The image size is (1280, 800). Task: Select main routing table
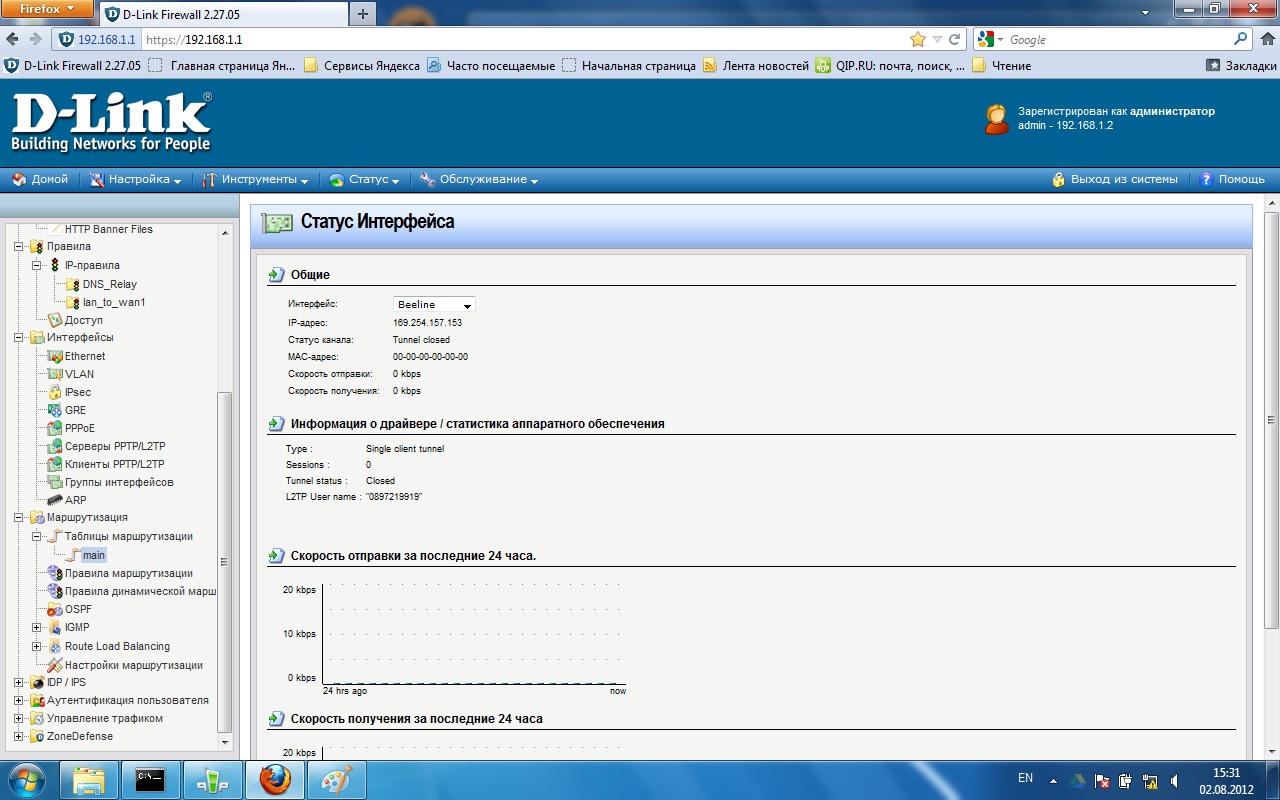(94, 555)
